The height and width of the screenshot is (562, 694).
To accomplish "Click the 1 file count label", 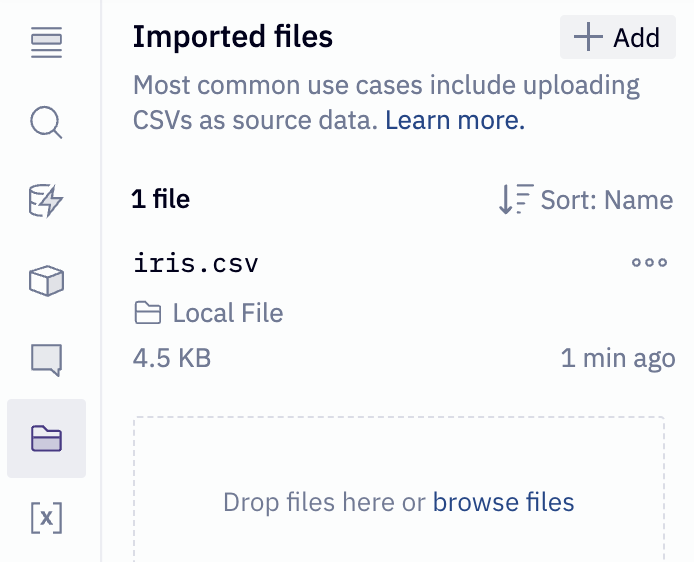I will point(161,200).
